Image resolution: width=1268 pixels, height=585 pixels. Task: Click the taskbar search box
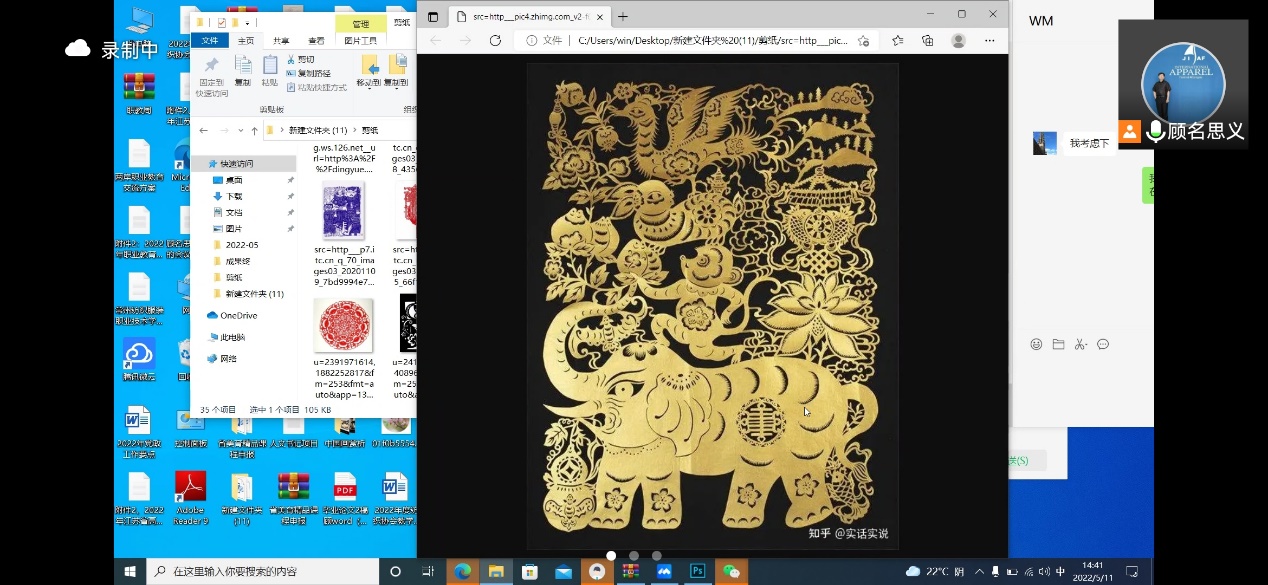tap(263, 571)
